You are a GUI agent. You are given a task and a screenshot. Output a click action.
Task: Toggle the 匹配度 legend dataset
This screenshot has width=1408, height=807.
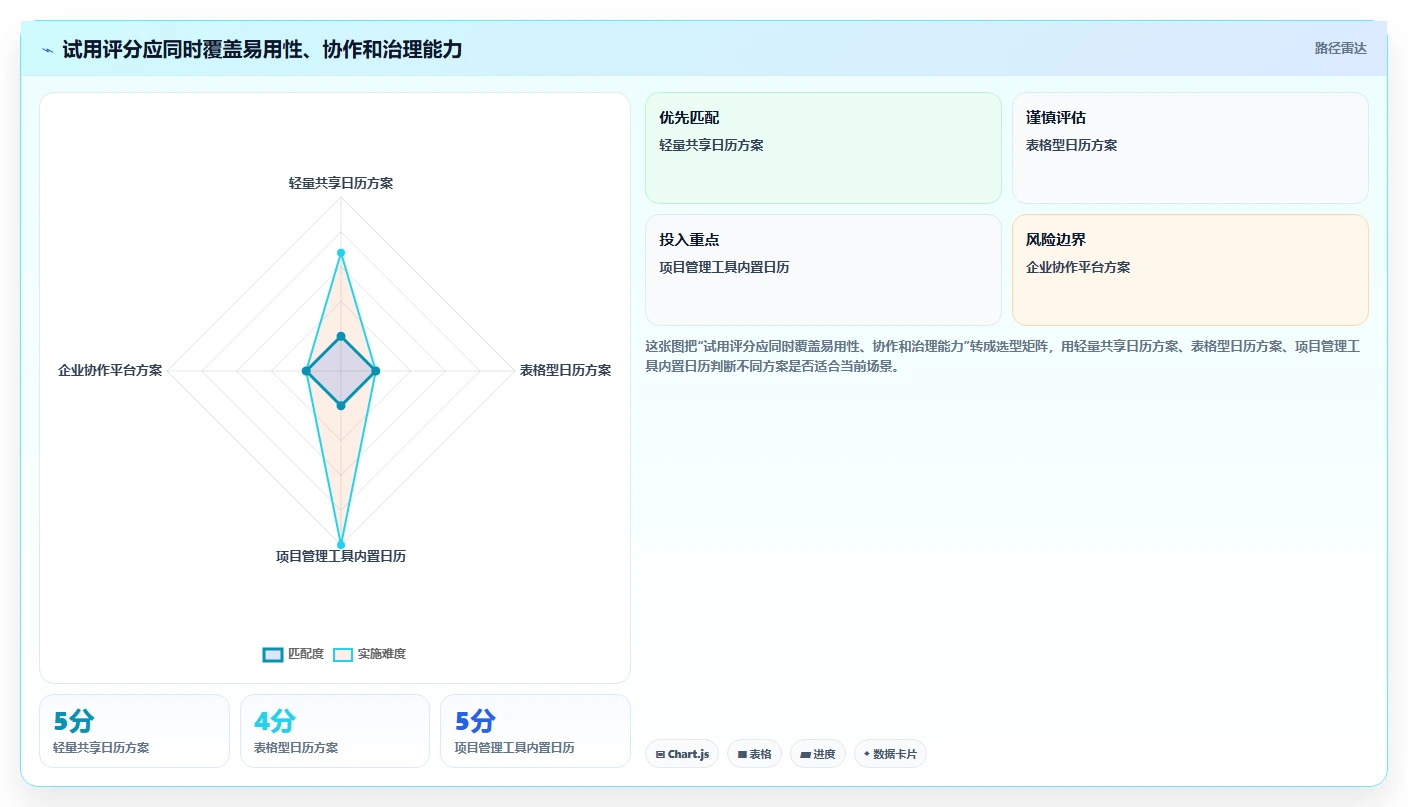[x=293, y=654]
